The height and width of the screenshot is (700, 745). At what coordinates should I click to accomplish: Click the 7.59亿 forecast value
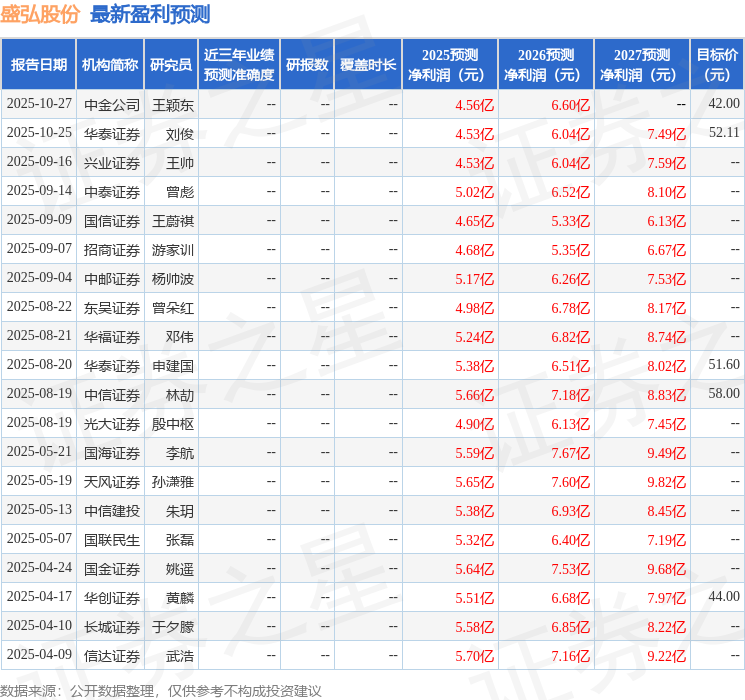[x=666, y=163]
